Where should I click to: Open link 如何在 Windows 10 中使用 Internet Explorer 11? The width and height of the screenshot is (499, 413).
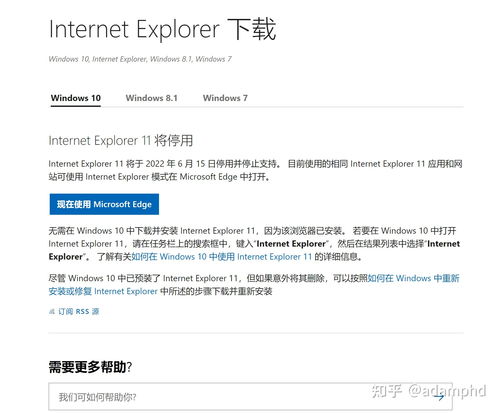pyautogui.click(x=221, y=257)
